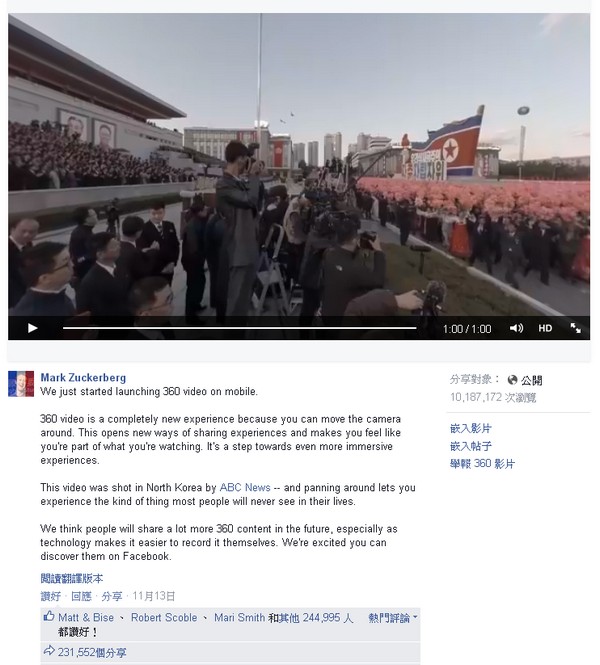Click the share arrow icon beside 231,552

click(49, 650)
